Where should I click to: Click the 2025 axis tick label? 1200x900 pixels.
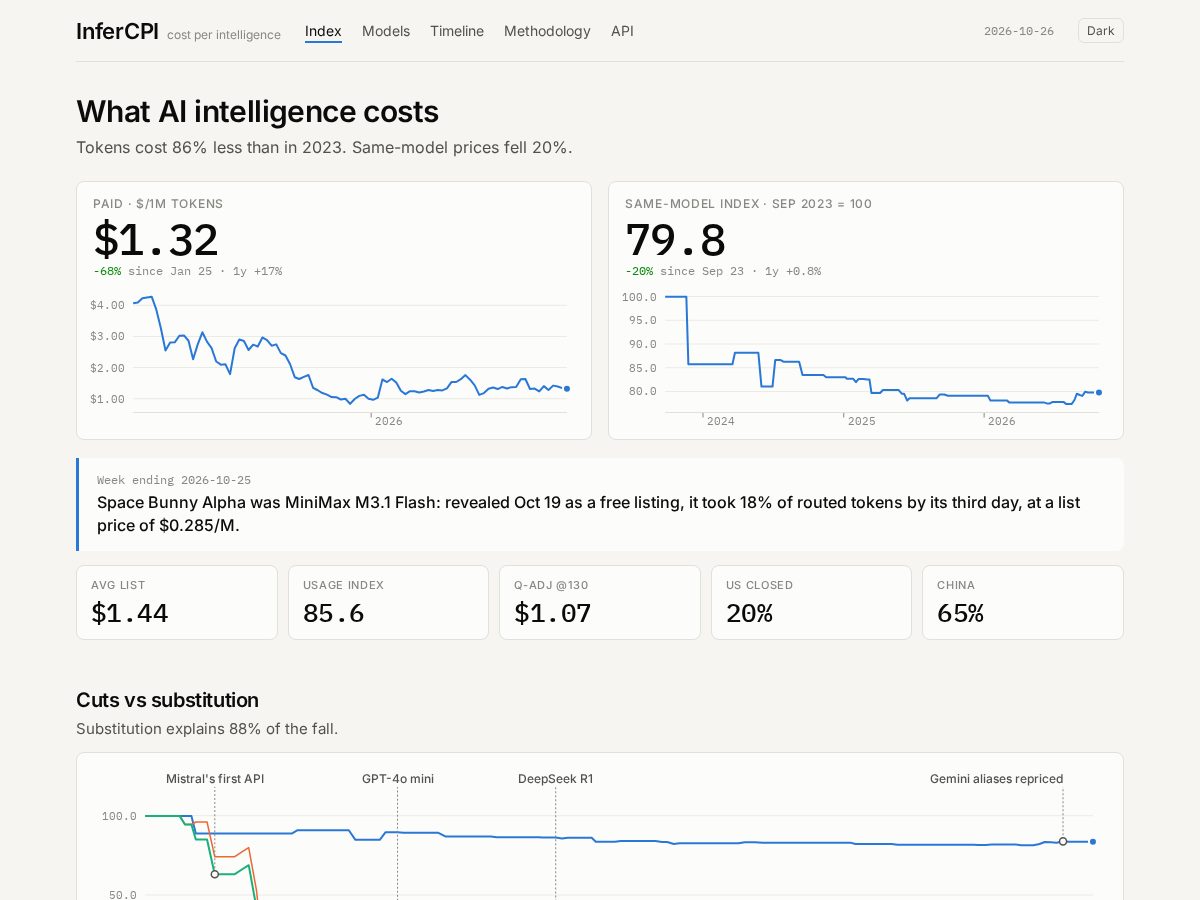(x=861, y=421)
